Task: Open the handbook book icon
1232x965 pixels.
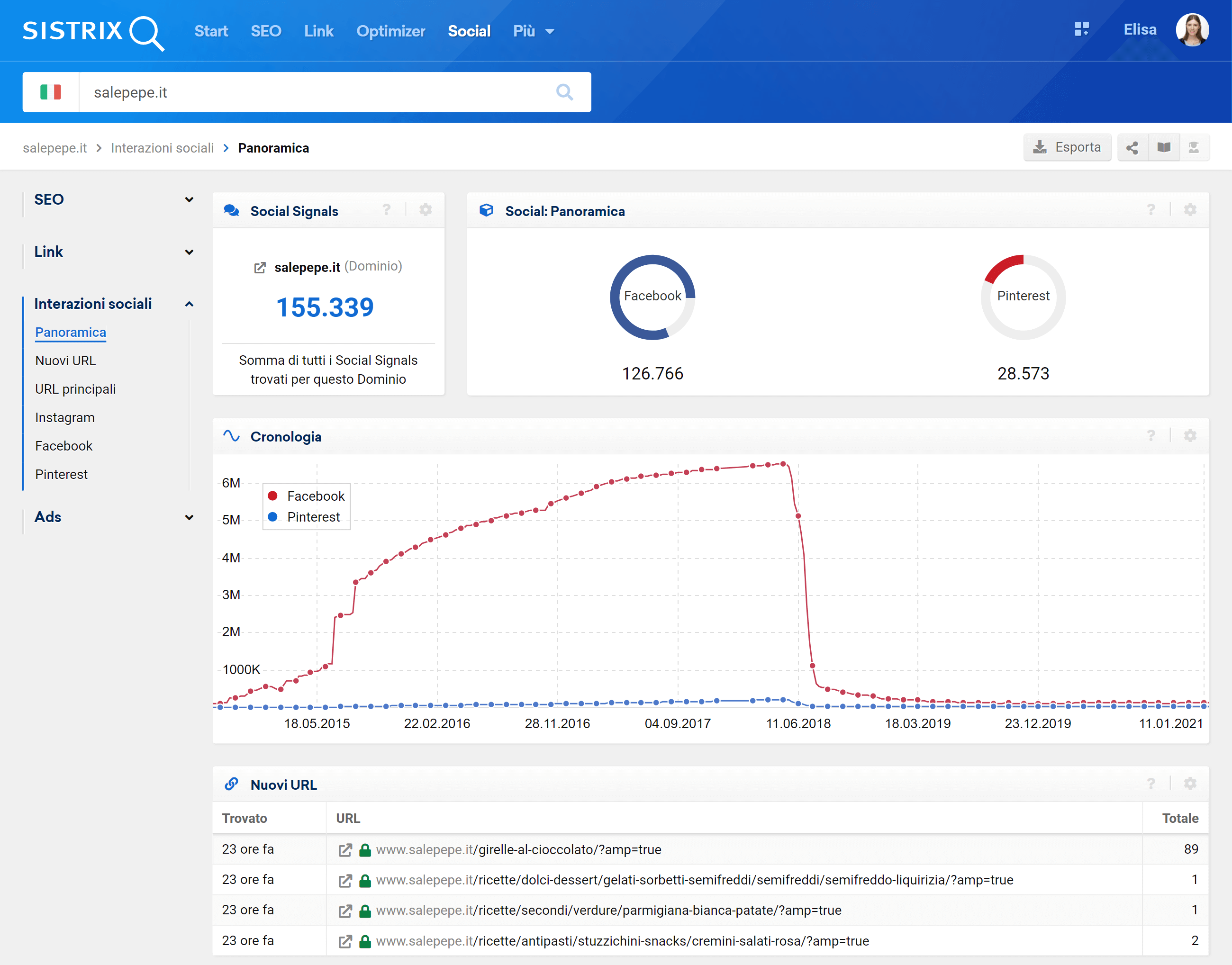Action: point(1164,148)
